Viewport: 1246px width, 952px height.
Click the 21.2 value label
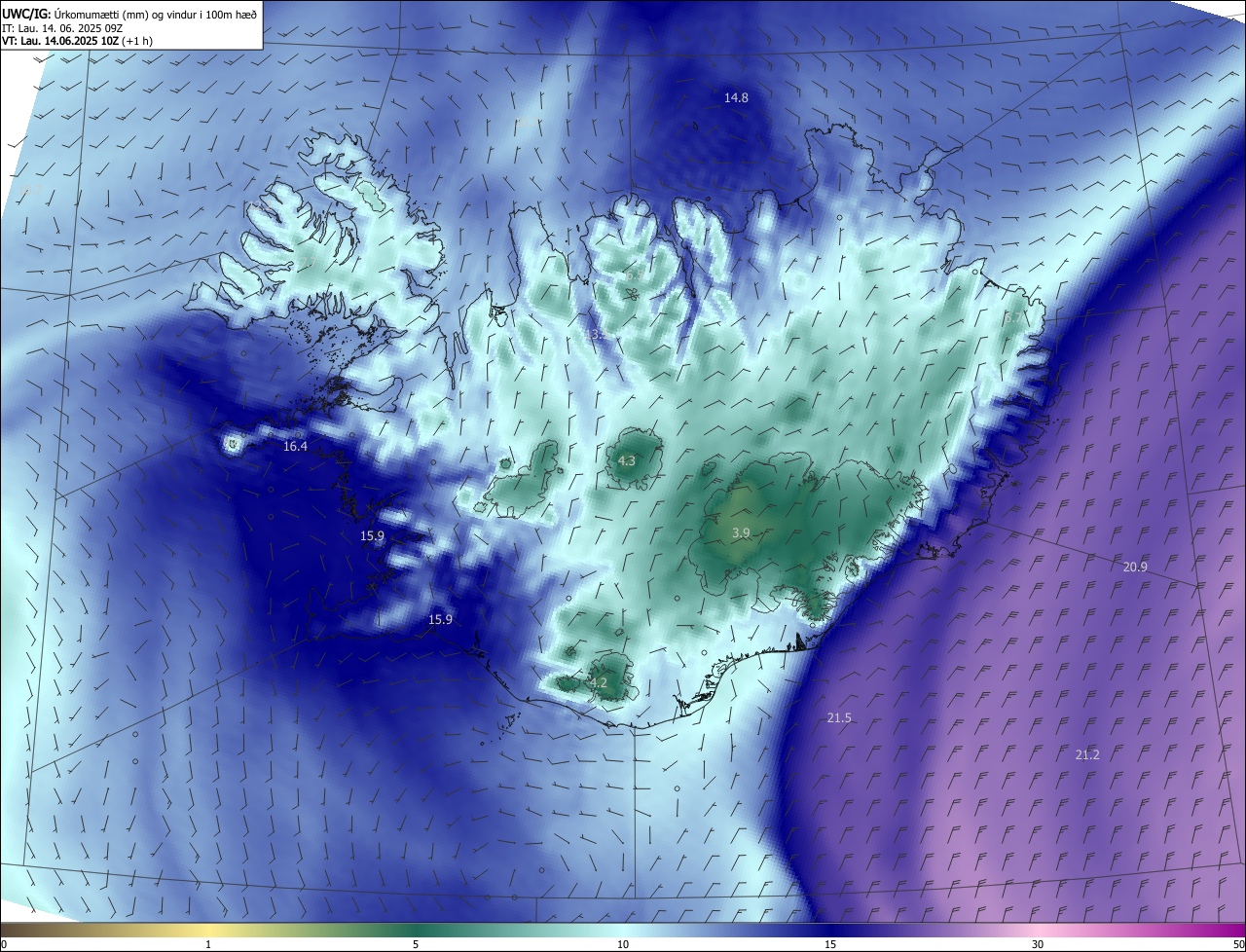coord(1088,754)
